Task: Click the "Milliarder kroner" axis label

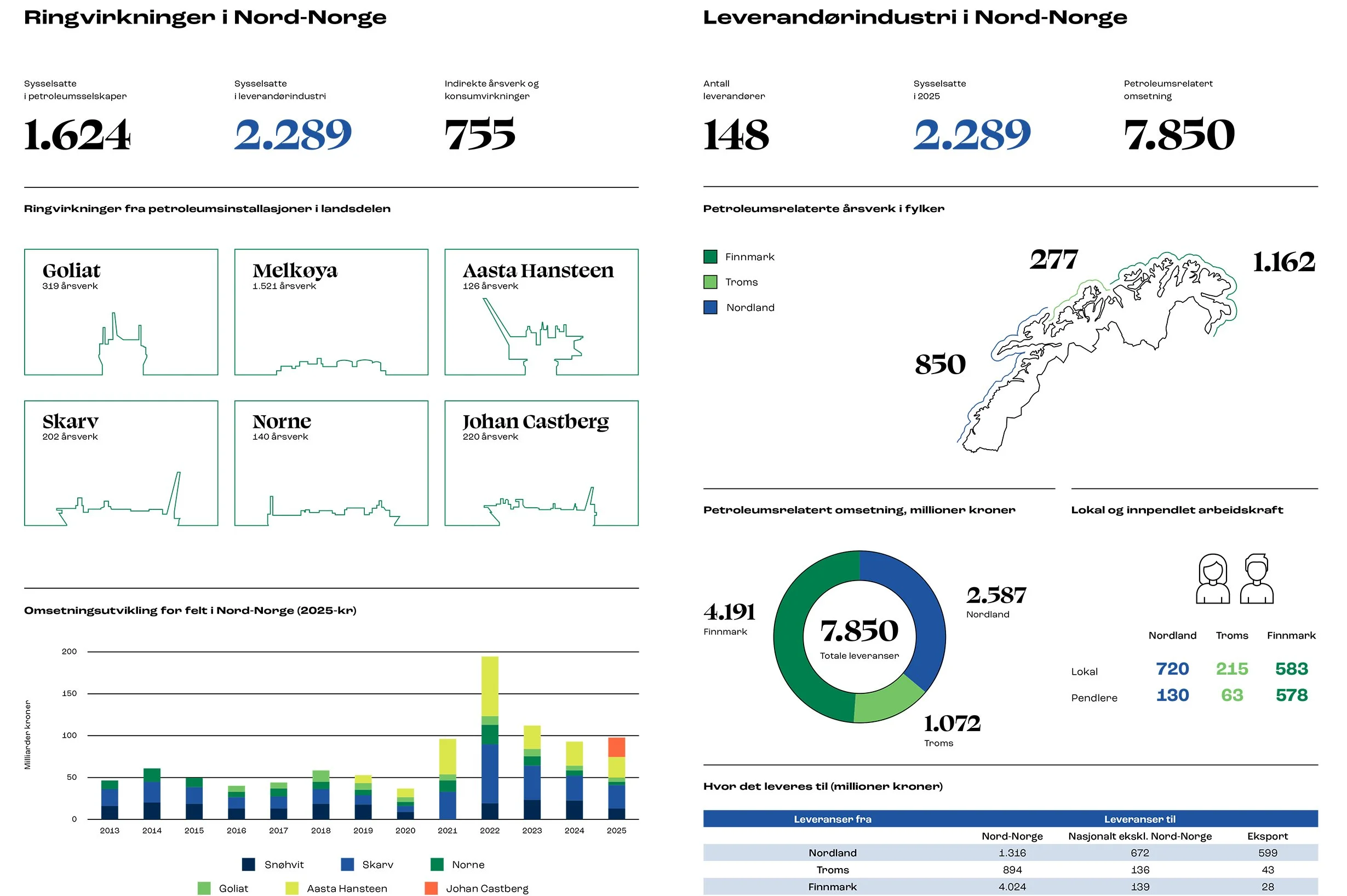Action: pyautogui.click(x=27, y=735)
